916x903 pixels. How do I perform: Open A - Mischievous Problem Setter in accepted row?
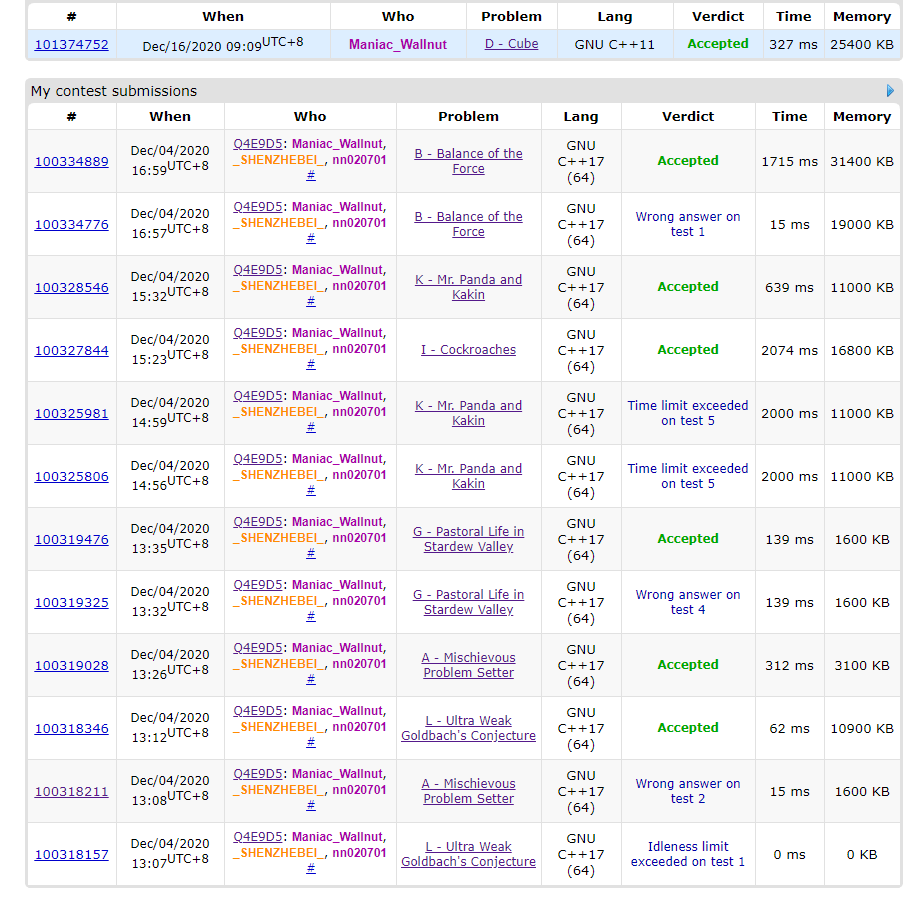coord(468,665)
